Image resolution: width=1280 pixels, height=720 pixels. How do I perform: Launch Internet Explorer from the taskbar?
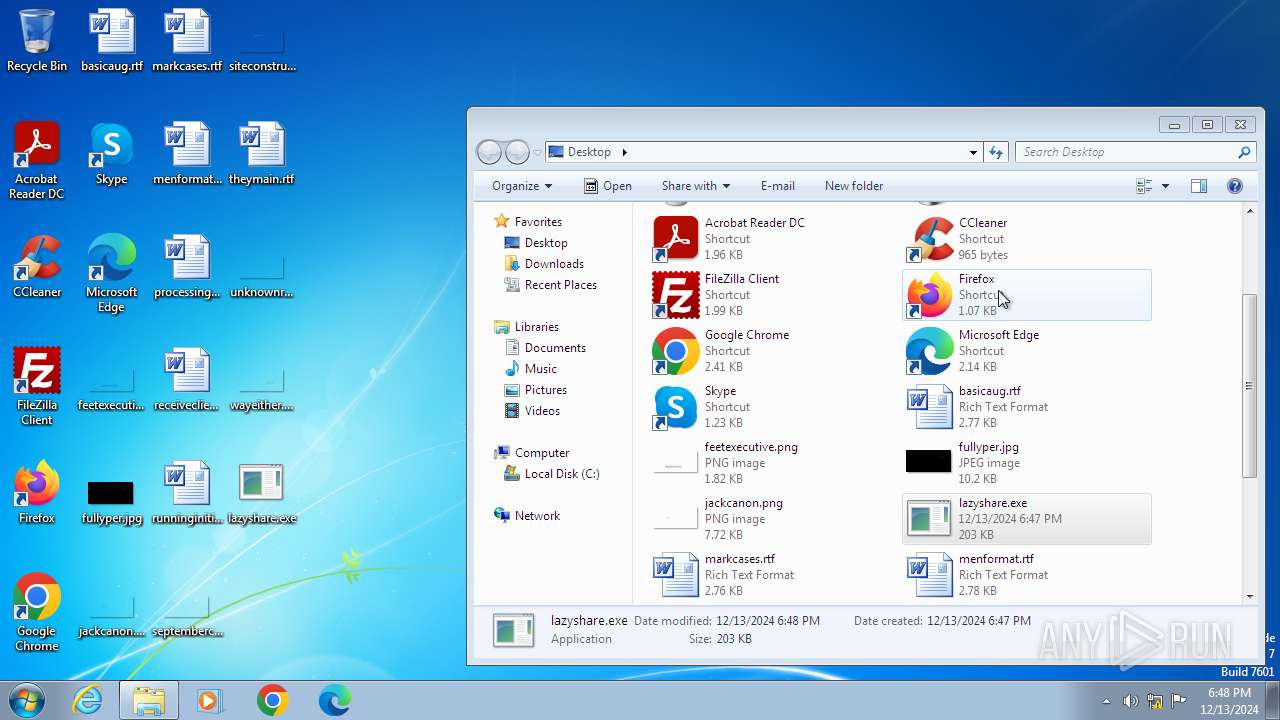(x=87, y=701)
